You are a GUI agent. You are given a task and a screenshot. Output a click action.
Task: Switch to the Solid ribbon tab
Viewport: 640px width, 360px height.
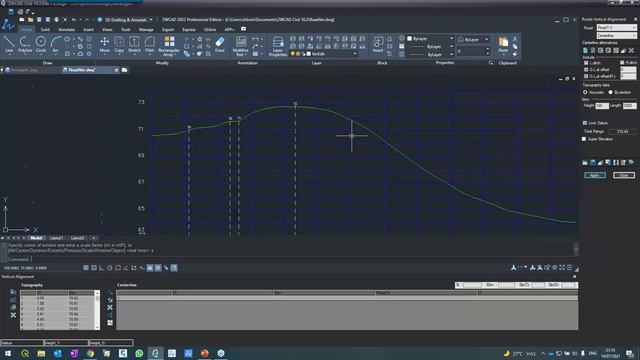(45, 30)
